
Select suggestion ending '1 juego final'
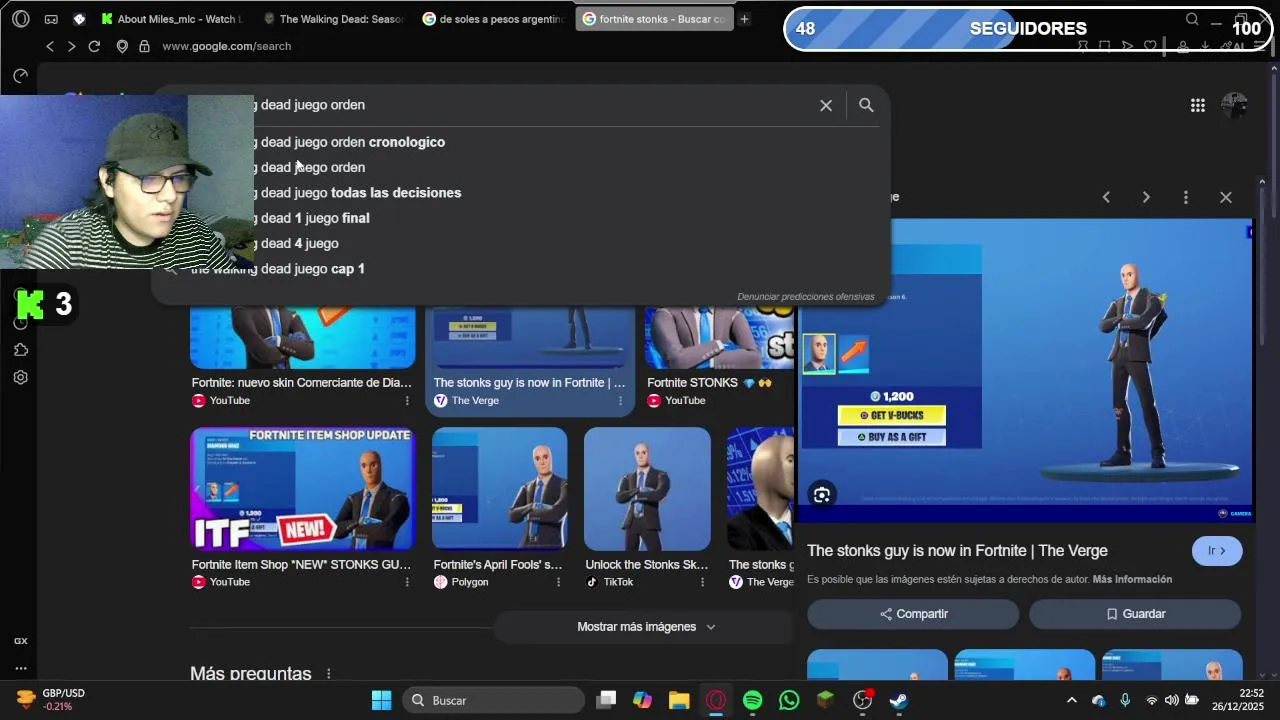click(520, 218)
